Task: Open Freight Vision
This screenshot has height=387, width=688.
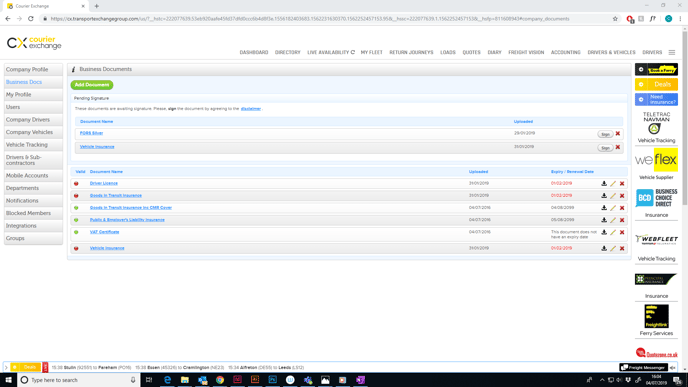Action: click(526, 52)
